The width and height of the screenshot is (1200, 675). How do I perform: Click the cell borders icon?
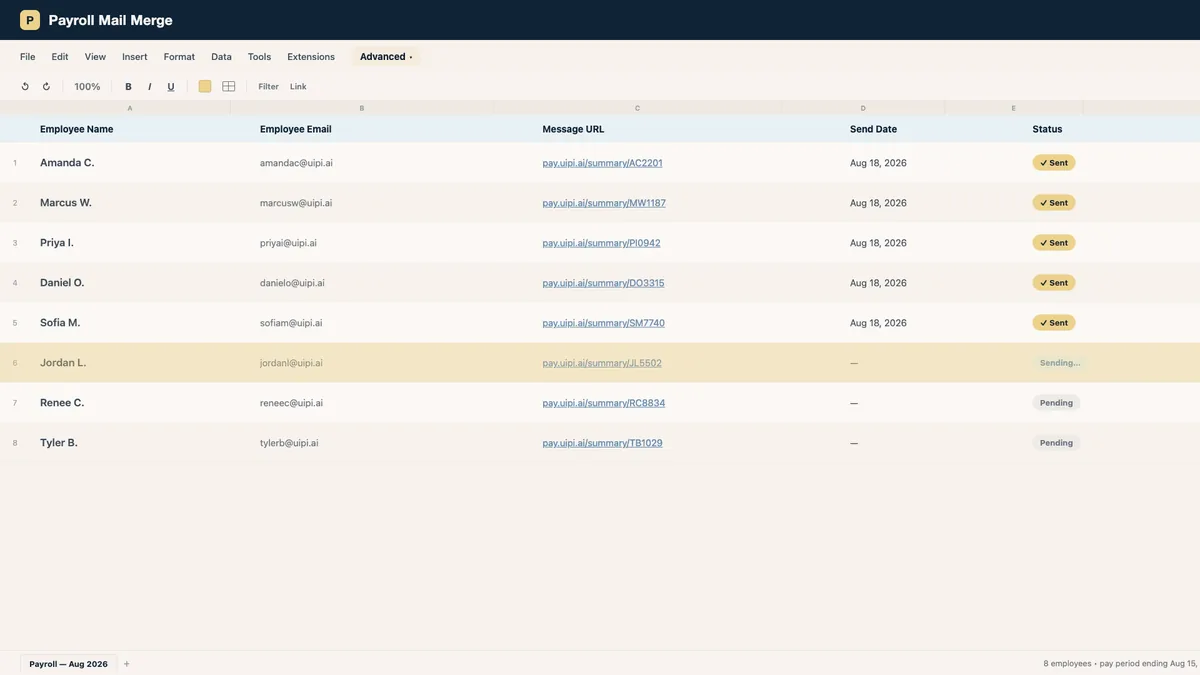(229, 87)
